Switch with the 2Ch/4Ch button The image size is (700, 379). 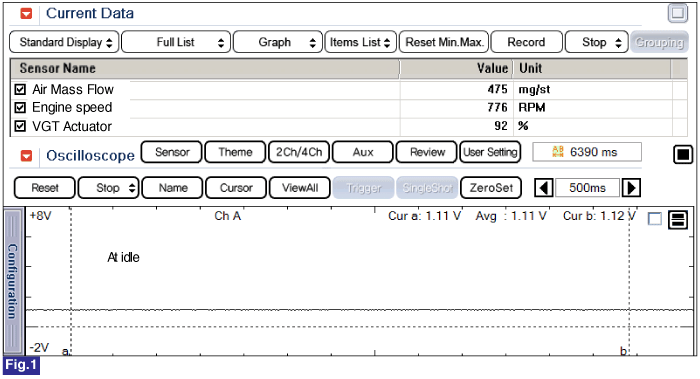299,152
